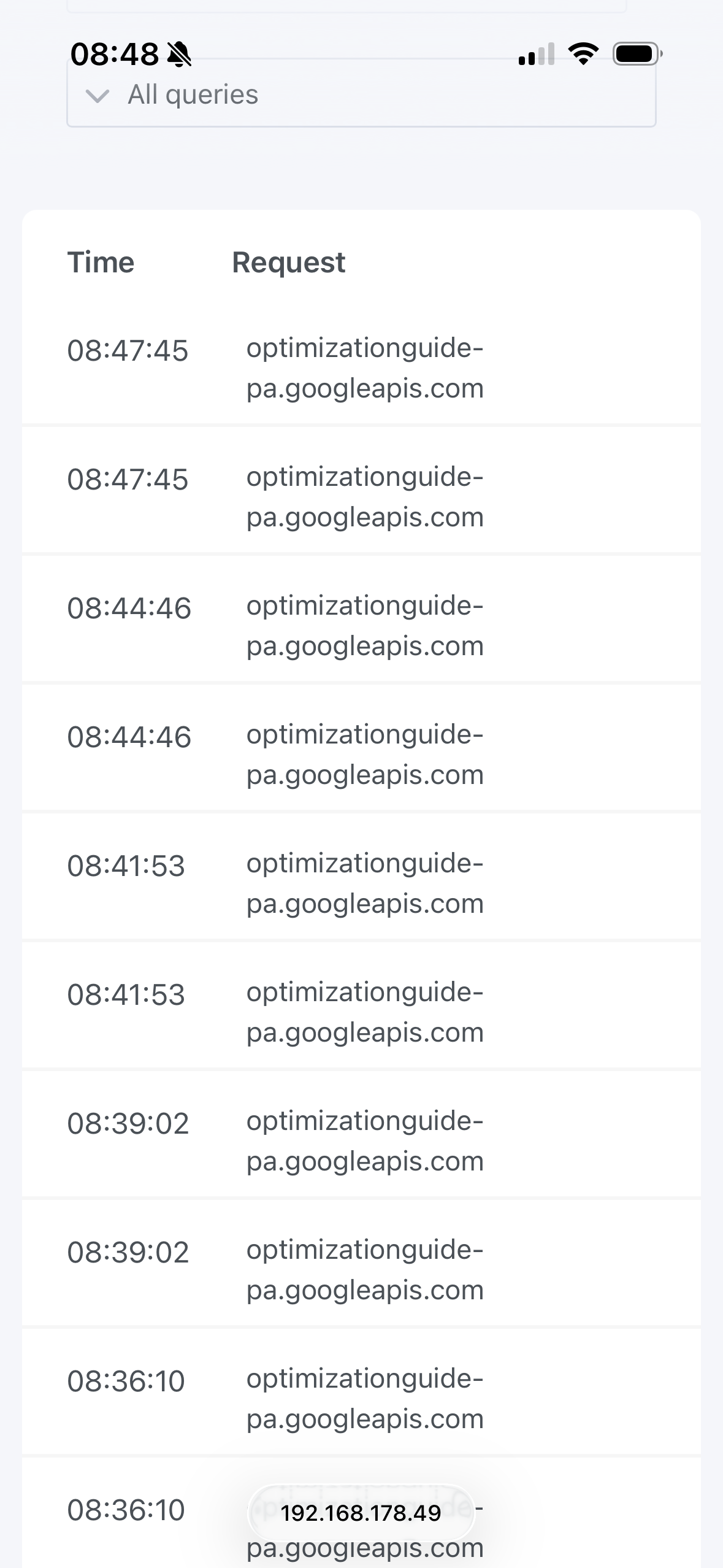Select the first 08:36:10 request domain

365,1399
